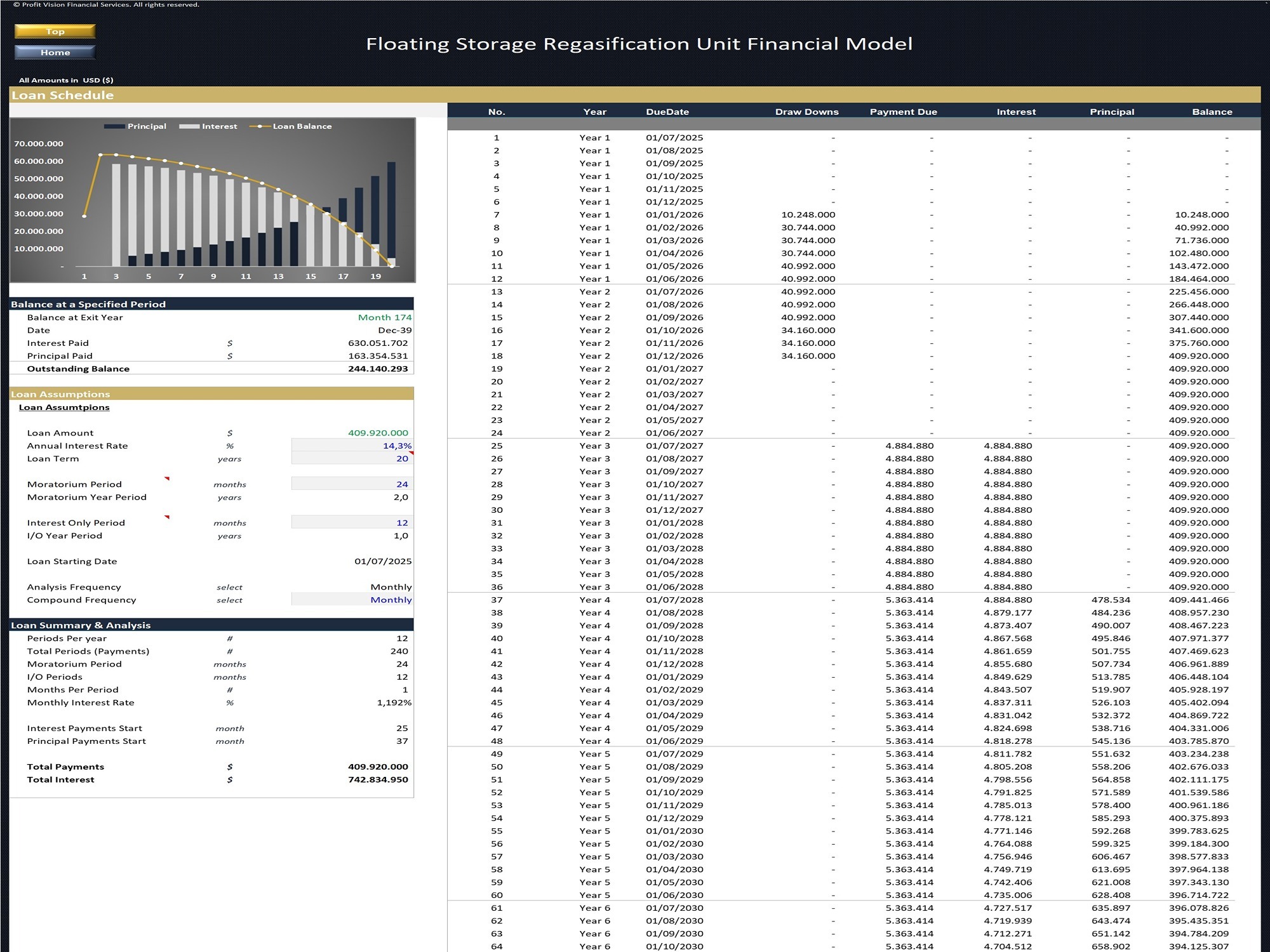The width and height of the screenshot is (1270, 952).
Task: Click the No. column header
Action: click(x=497, y=112)
